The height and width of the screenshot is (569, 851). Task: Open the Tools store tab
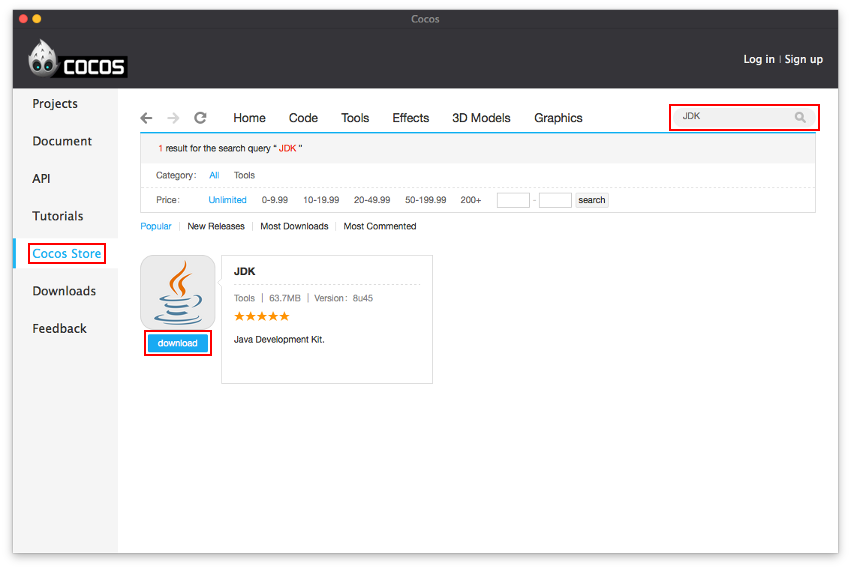coord(355,118)
